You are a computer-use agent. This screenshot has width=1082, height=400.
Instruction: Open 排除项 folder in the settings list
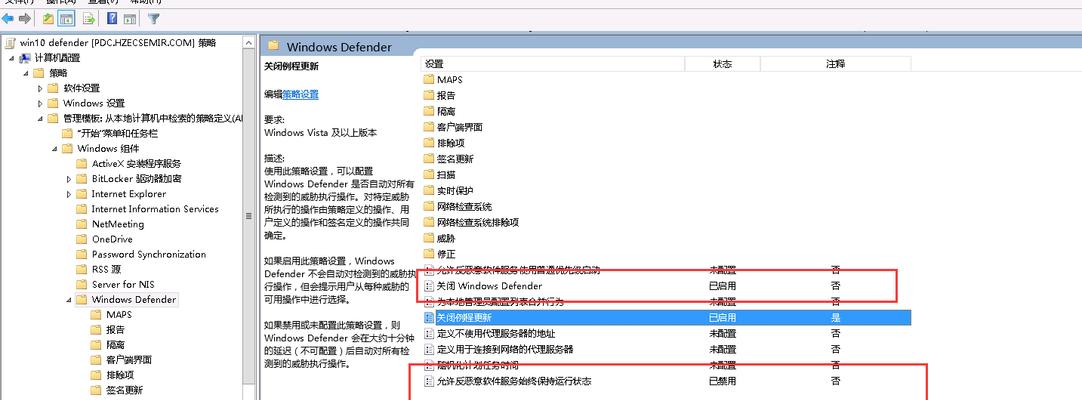coord(451,143)
